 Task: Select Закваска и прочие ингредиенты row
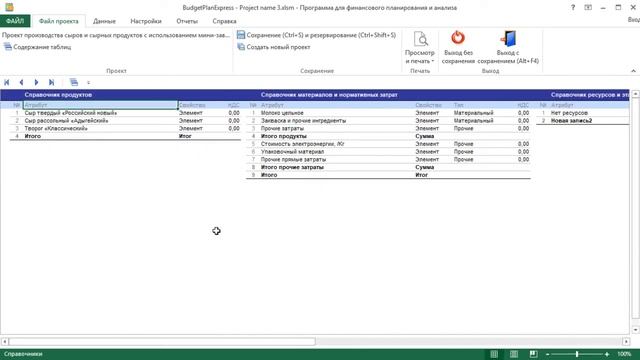(x=388, y=120)
